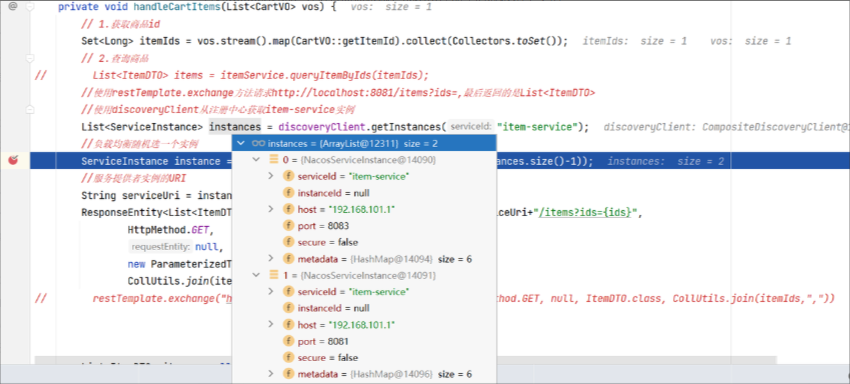
Task: Expand metadata HashMap@14096
Action: tap(271, 374)
